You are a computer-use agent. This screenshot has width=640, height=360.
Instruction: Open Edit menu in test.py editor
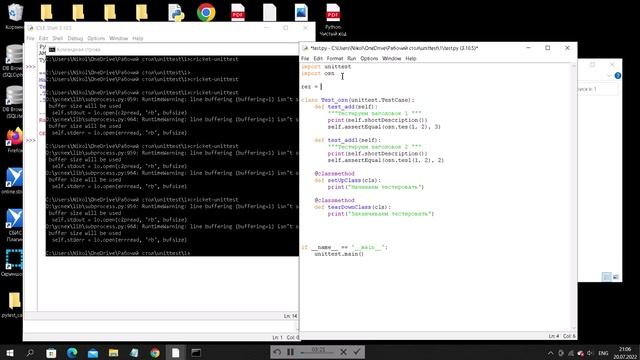coord(318,58)
